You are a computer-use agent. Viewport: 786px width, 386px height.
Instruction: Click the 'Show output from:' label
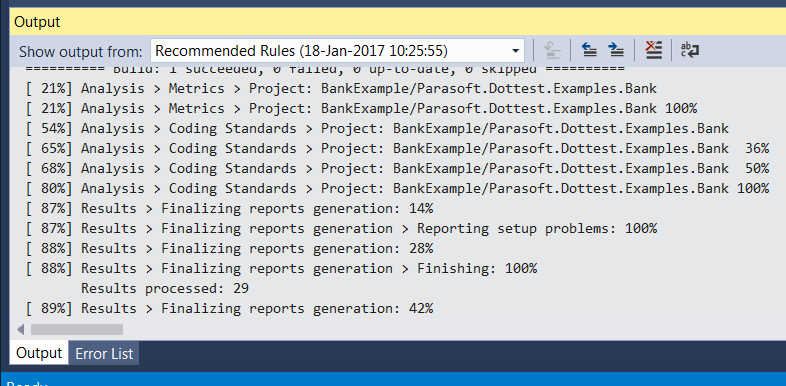[x=81, y=52]
